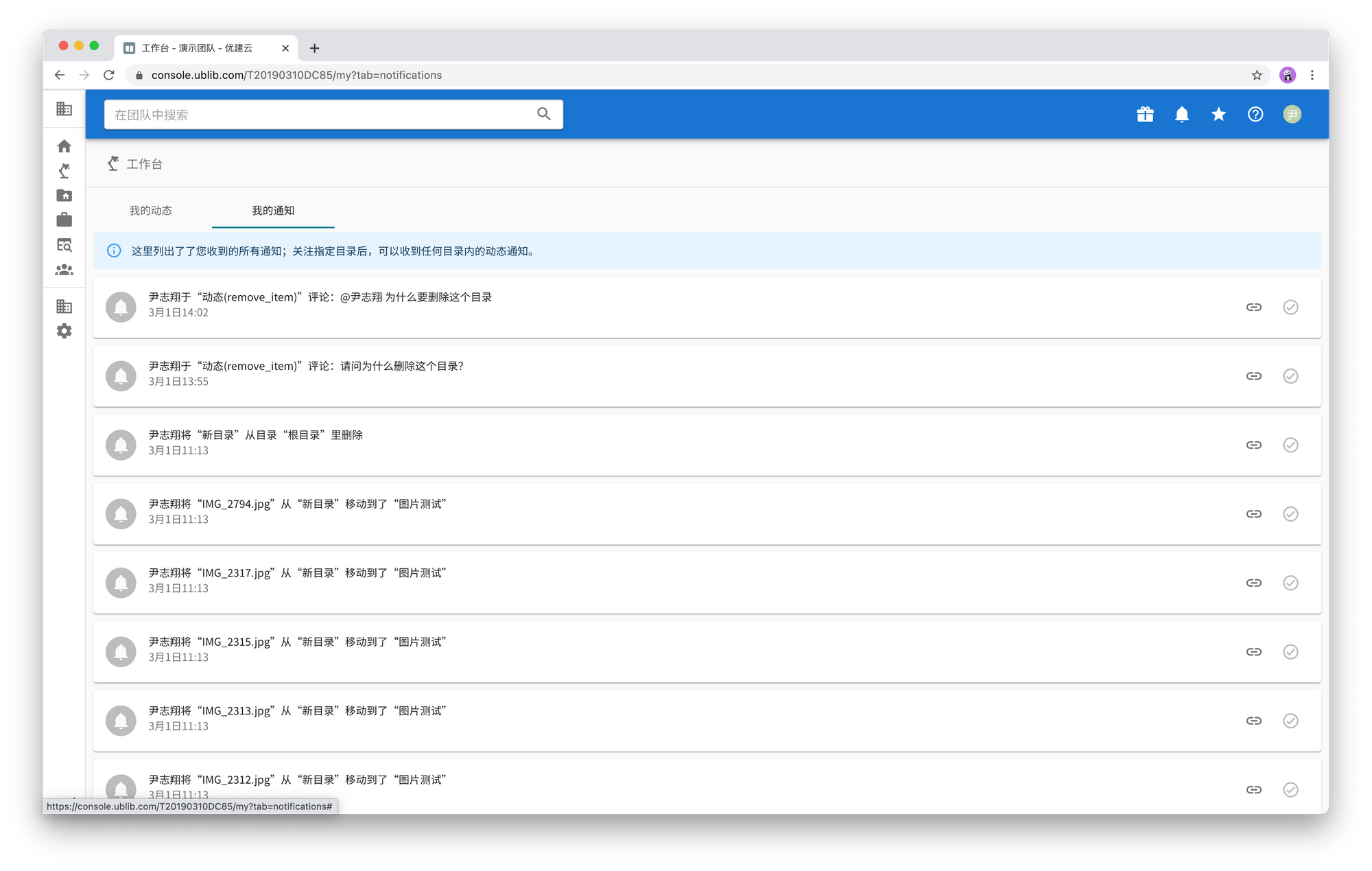1372x871 pixels.
Task: Open team members icon in sidebar
Action: [64, 270]
